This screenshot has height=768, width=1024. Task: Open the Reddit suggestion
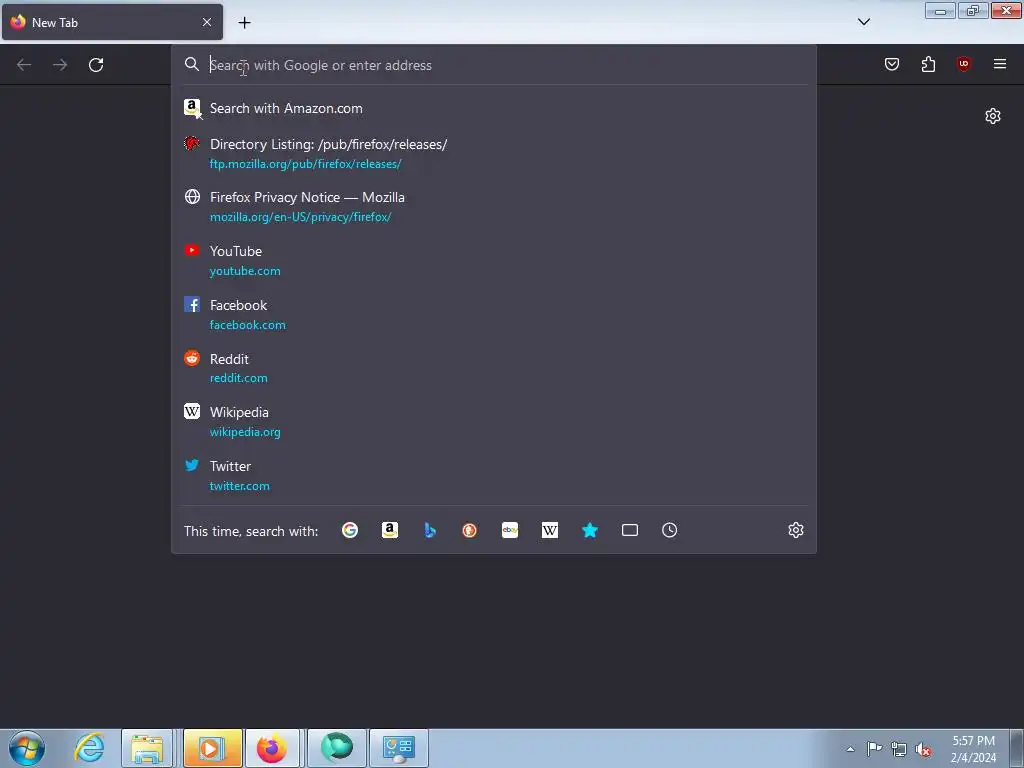click(x=494, y=368)
